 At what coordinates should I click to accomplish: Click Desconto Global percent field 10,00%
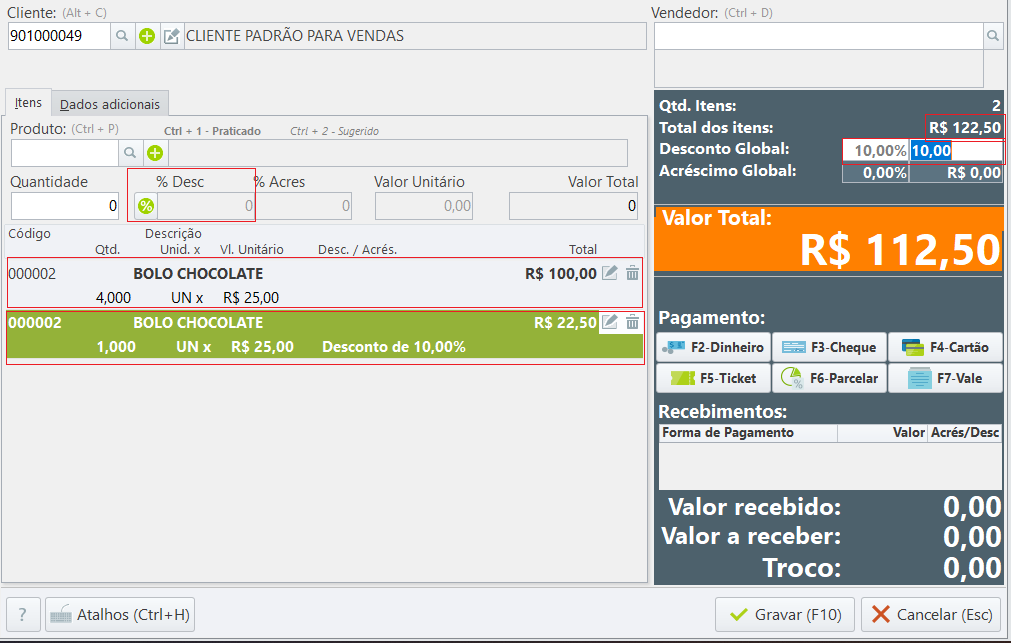(x=876, y=151)
